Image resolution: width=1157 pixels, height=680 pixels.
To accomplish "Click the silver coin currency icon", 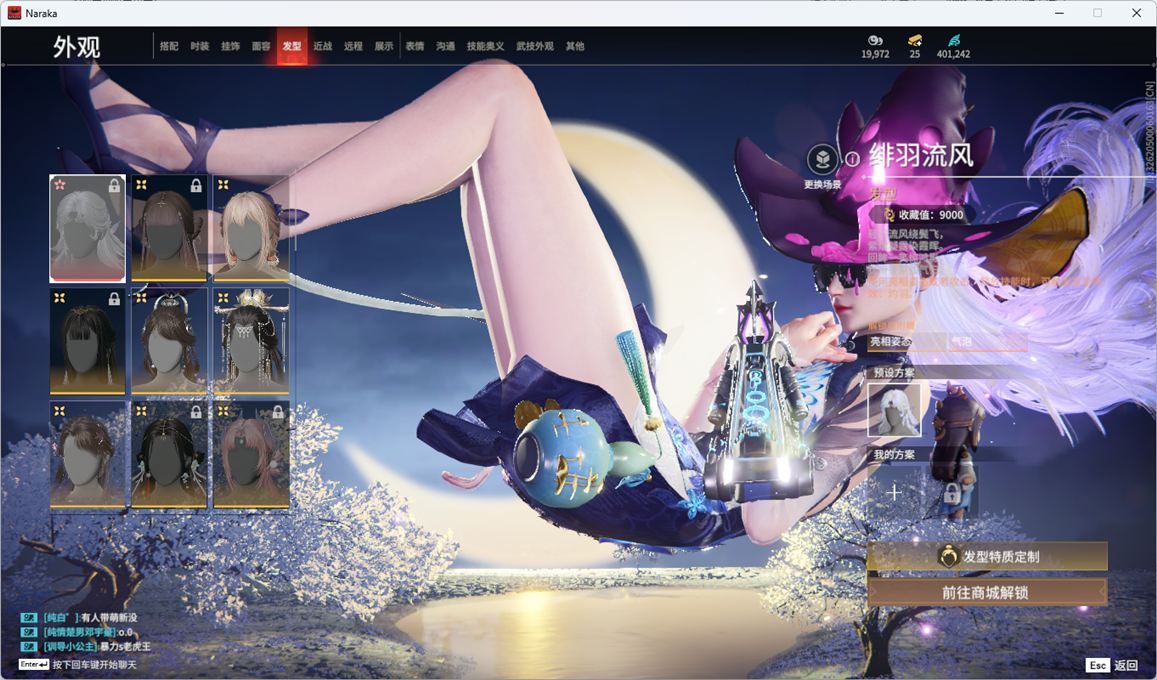I will [x=874, y=40].
